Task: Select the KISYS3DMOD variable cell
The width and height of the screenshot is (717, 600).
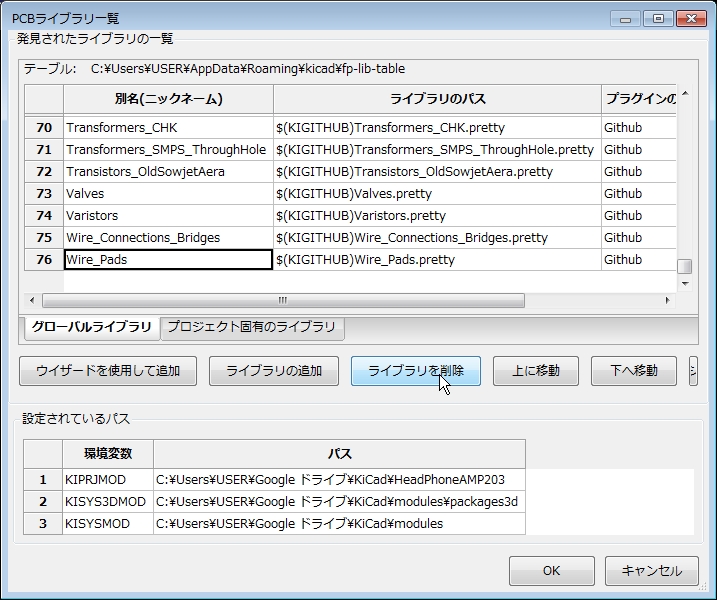Action: [x=108, y=502]
